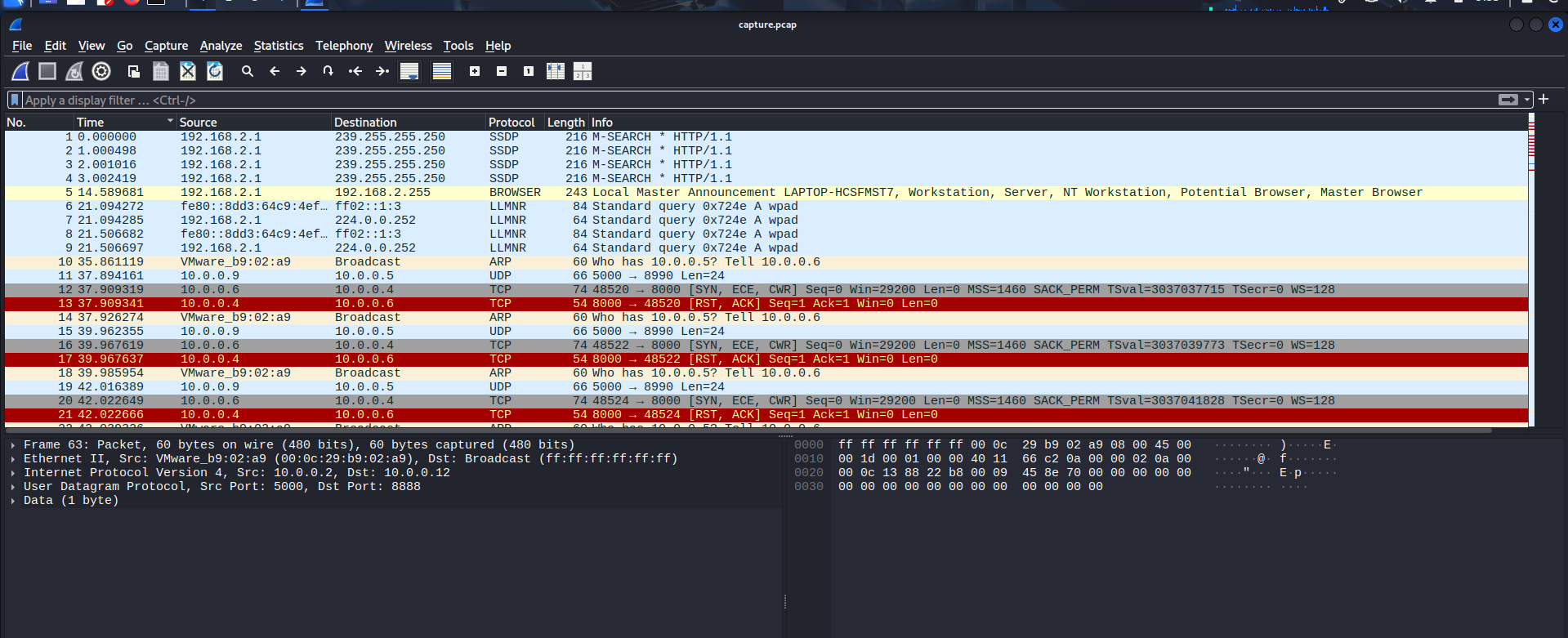Click the packet list minimap scrollbar

coord(1531,270)
